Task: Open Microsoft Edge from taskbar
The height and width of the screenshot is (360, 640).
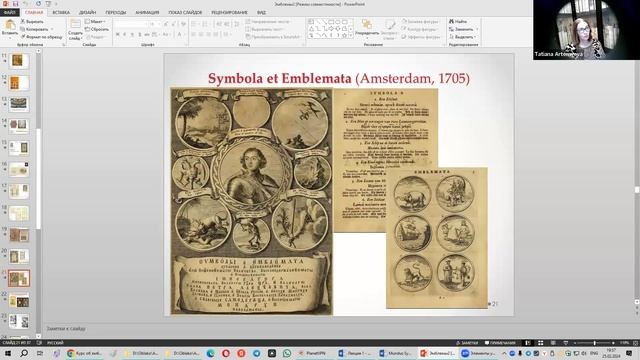Action: pos(211,353)
